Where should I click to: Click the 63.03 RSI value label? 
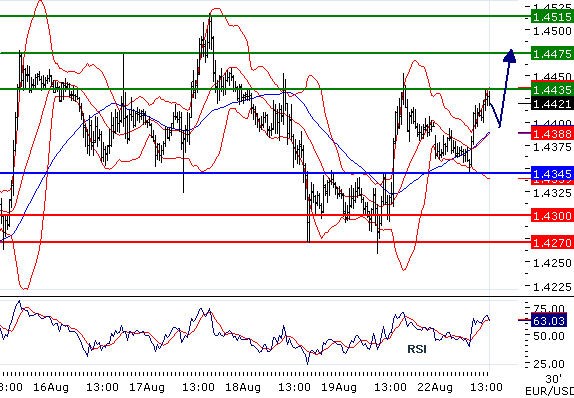pos(548,321)
